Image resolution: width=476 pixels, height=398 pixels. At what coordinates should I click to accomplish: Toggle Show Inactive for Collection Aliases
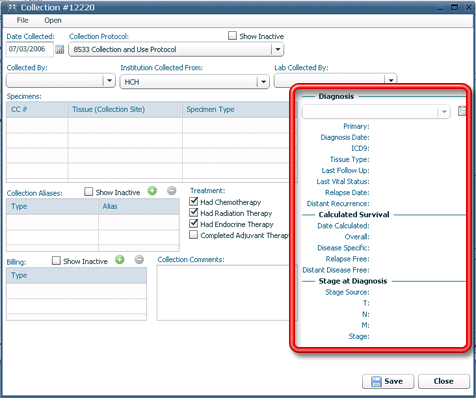point(88,192)
